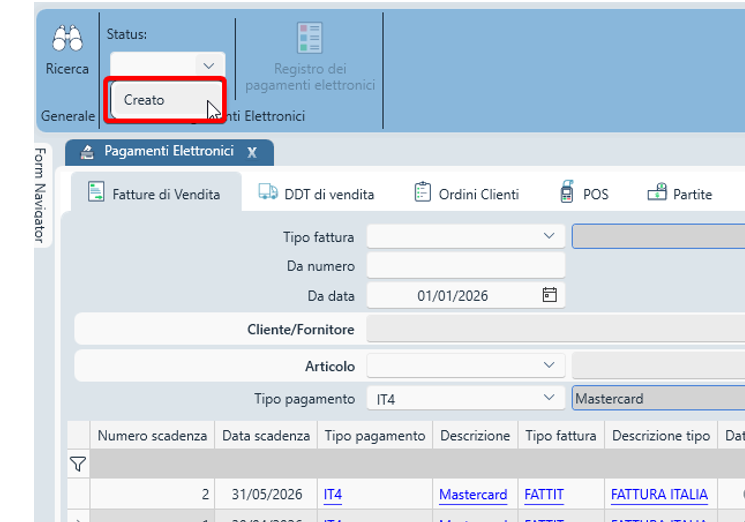This screenshot has height=522, width=745.
Task: Click the Partite icon
Action: 657,192
